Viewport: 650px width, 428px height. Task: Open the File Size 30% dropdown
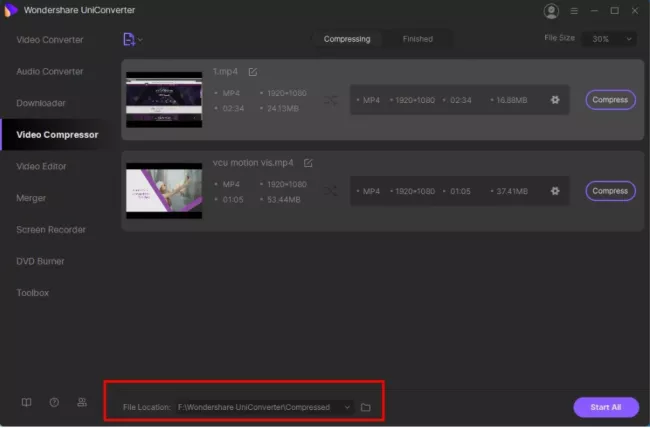pyautogui.click(x=609, y=39)
